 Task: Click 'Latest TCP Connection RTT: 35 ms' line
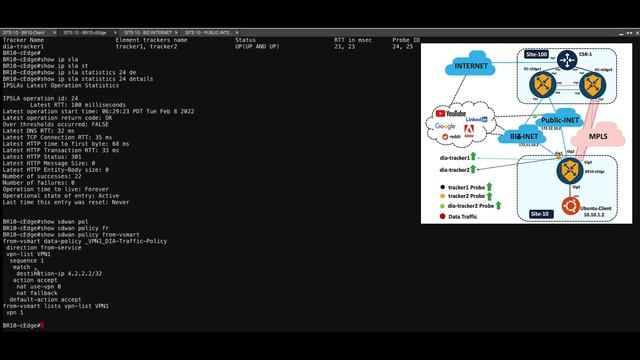(x=57, y=138)
